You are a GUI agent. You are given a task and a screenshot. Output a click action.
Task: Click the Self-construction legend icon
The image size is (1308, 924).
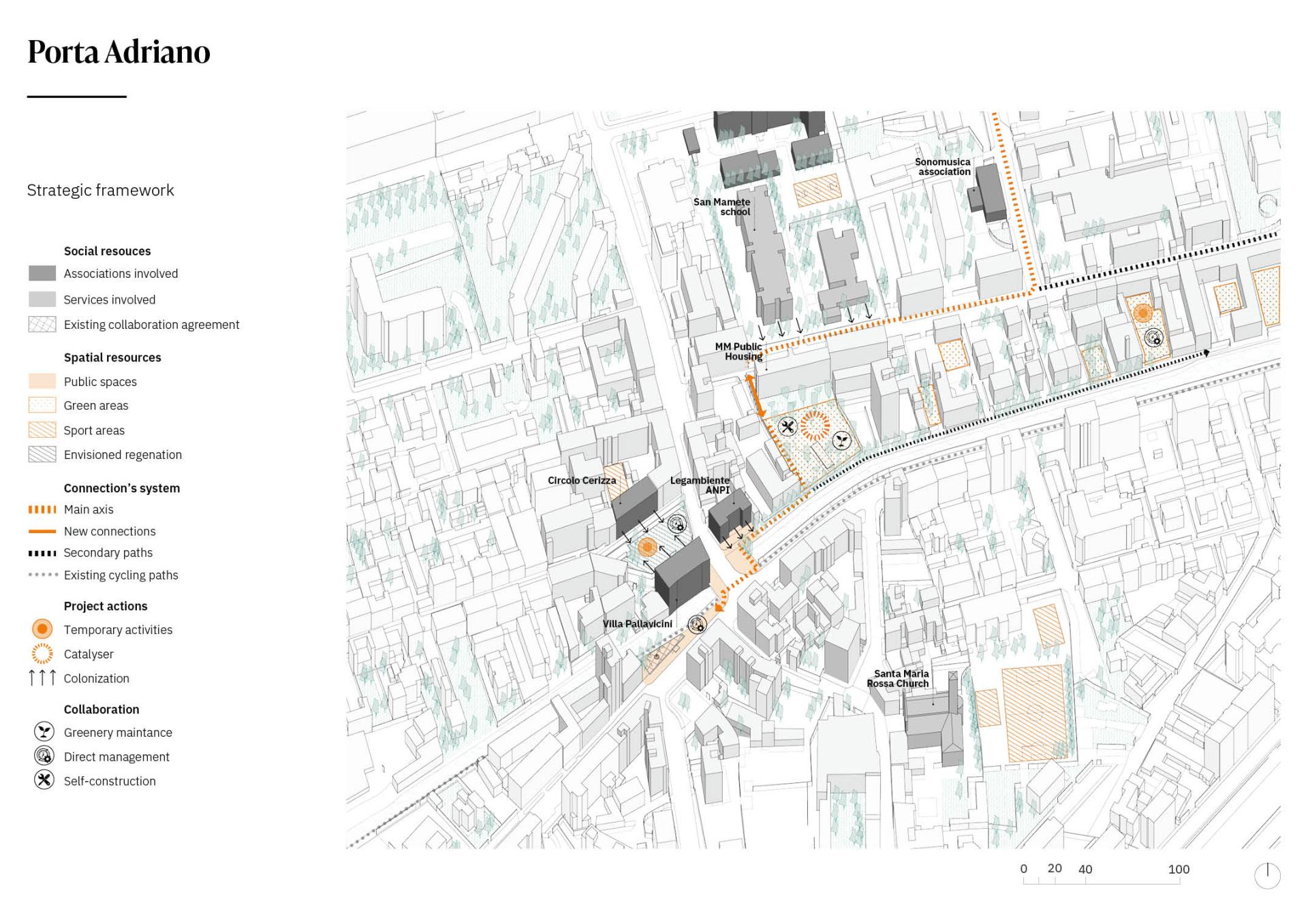44,780
